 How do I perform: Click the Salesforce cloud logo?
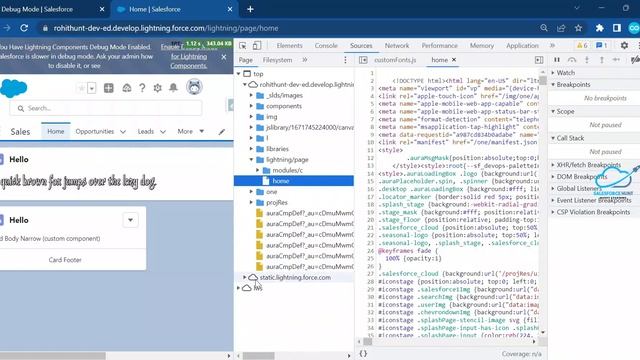(13, 88)
